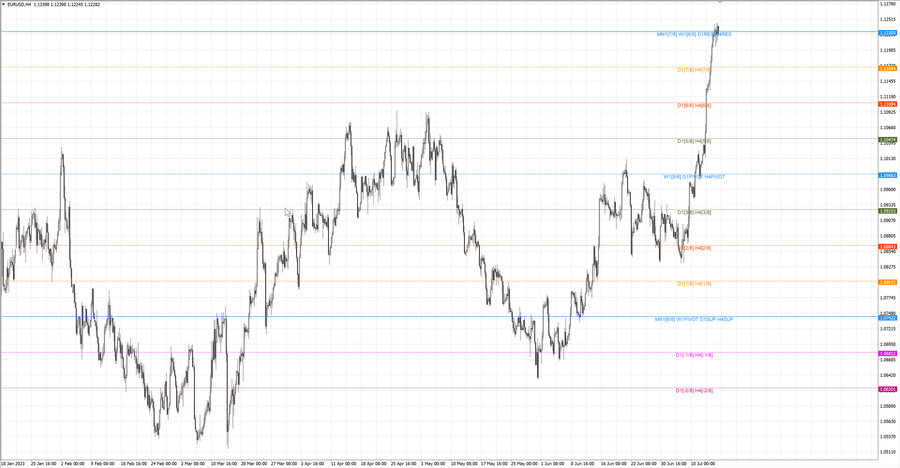The height and width of the screenshot is (468, 900).
Task: Click the blue price tag on the H4PIVOT line
Action: tap(887, 176)
